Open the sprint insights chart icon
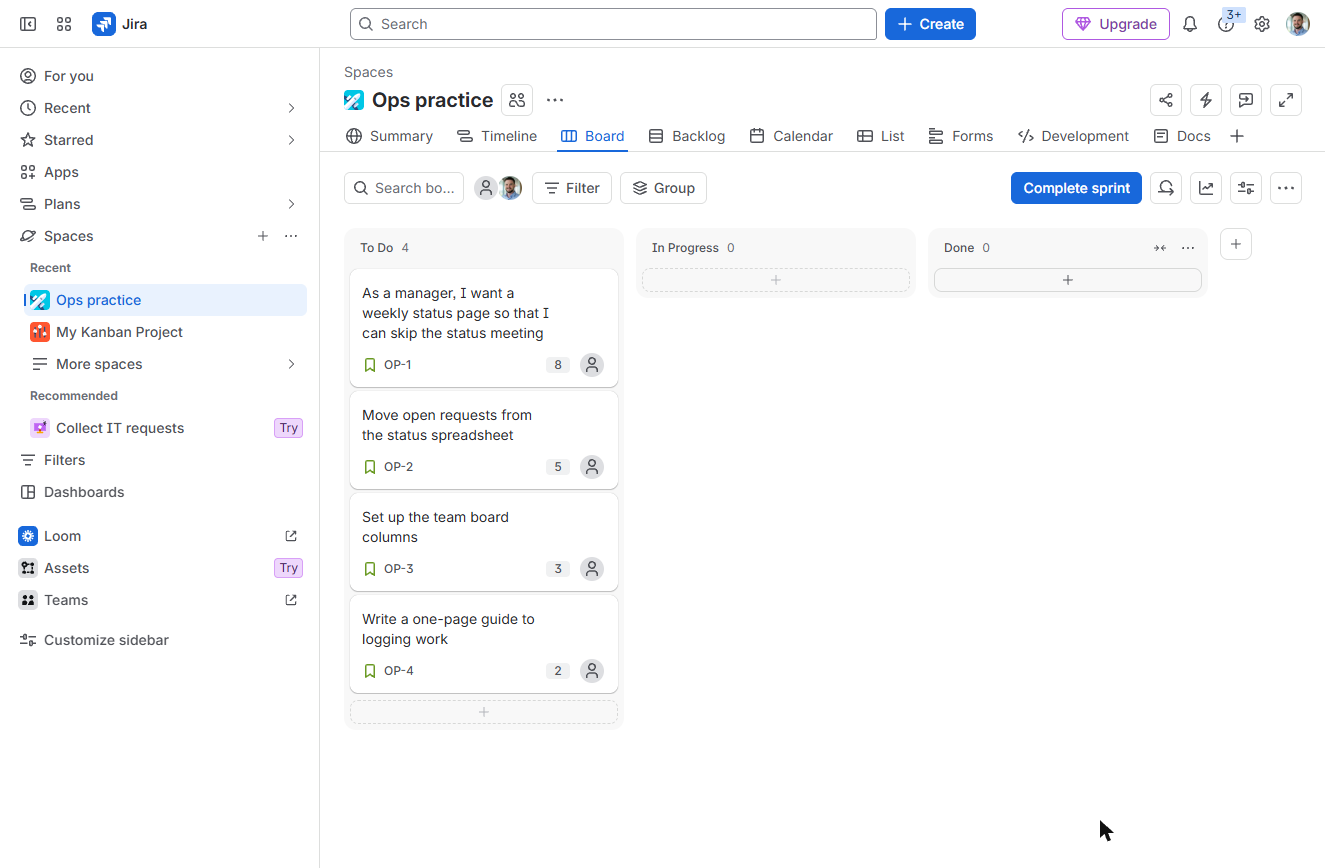The width and height of the screenshot is (1325, 868). click(1206, 188)
